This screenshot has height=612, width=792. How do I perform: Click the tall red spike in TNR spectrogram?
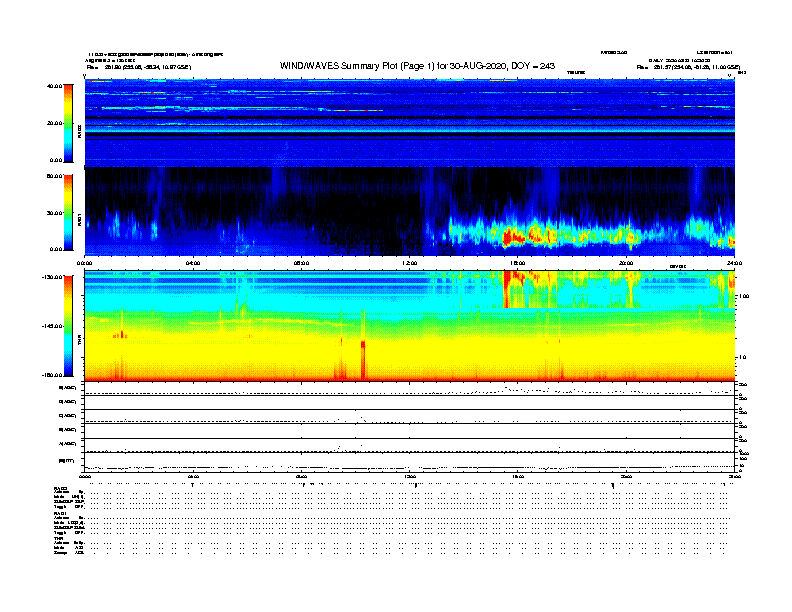pyautogui.click(x=363, y=360)
